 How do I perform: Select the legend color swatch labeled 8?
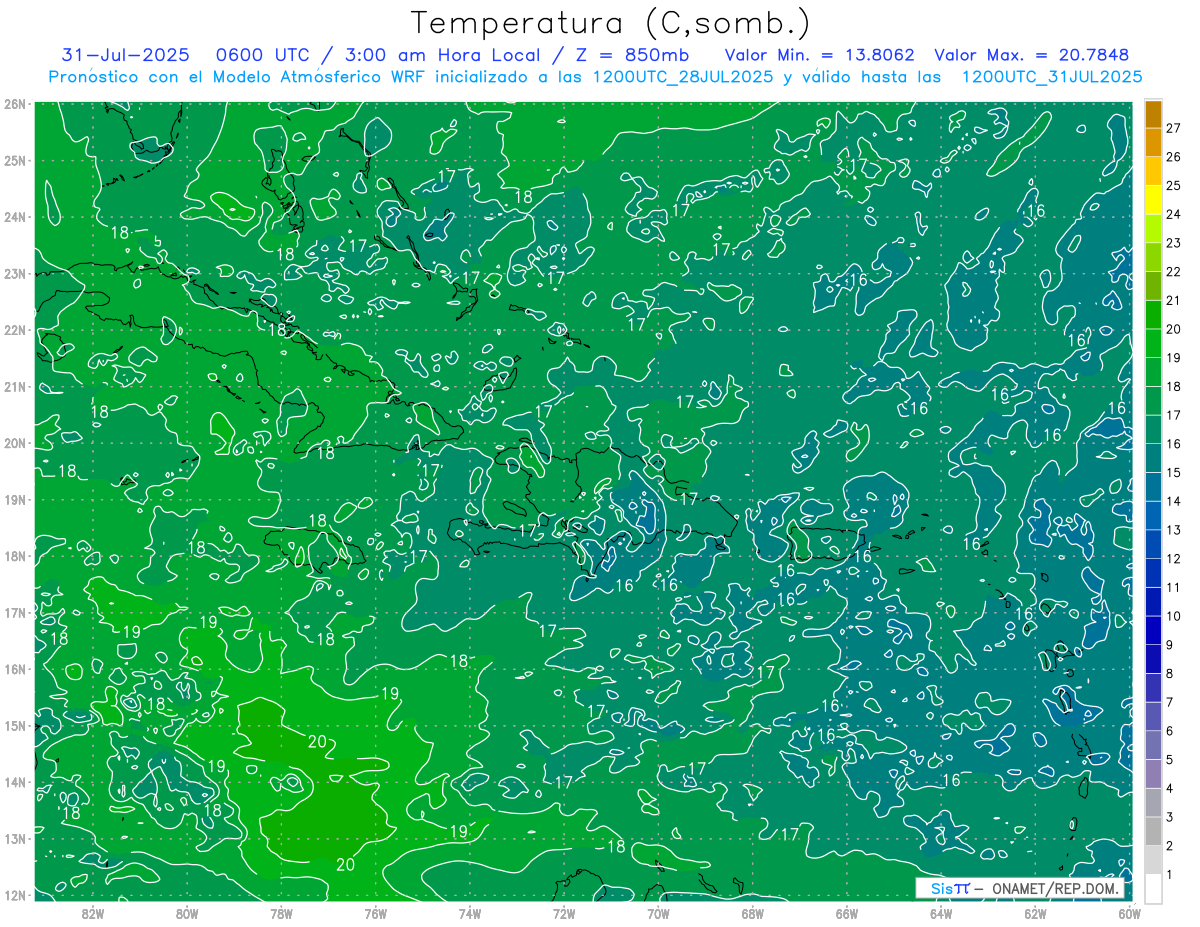point(1153,660)
